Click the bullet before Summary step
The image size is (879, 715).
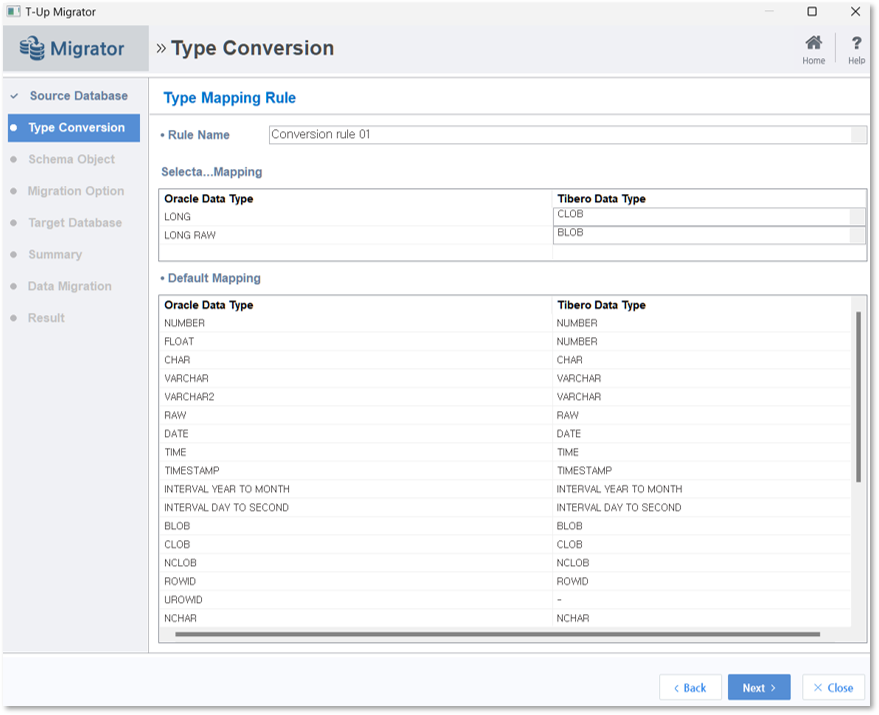coord(14,255)
